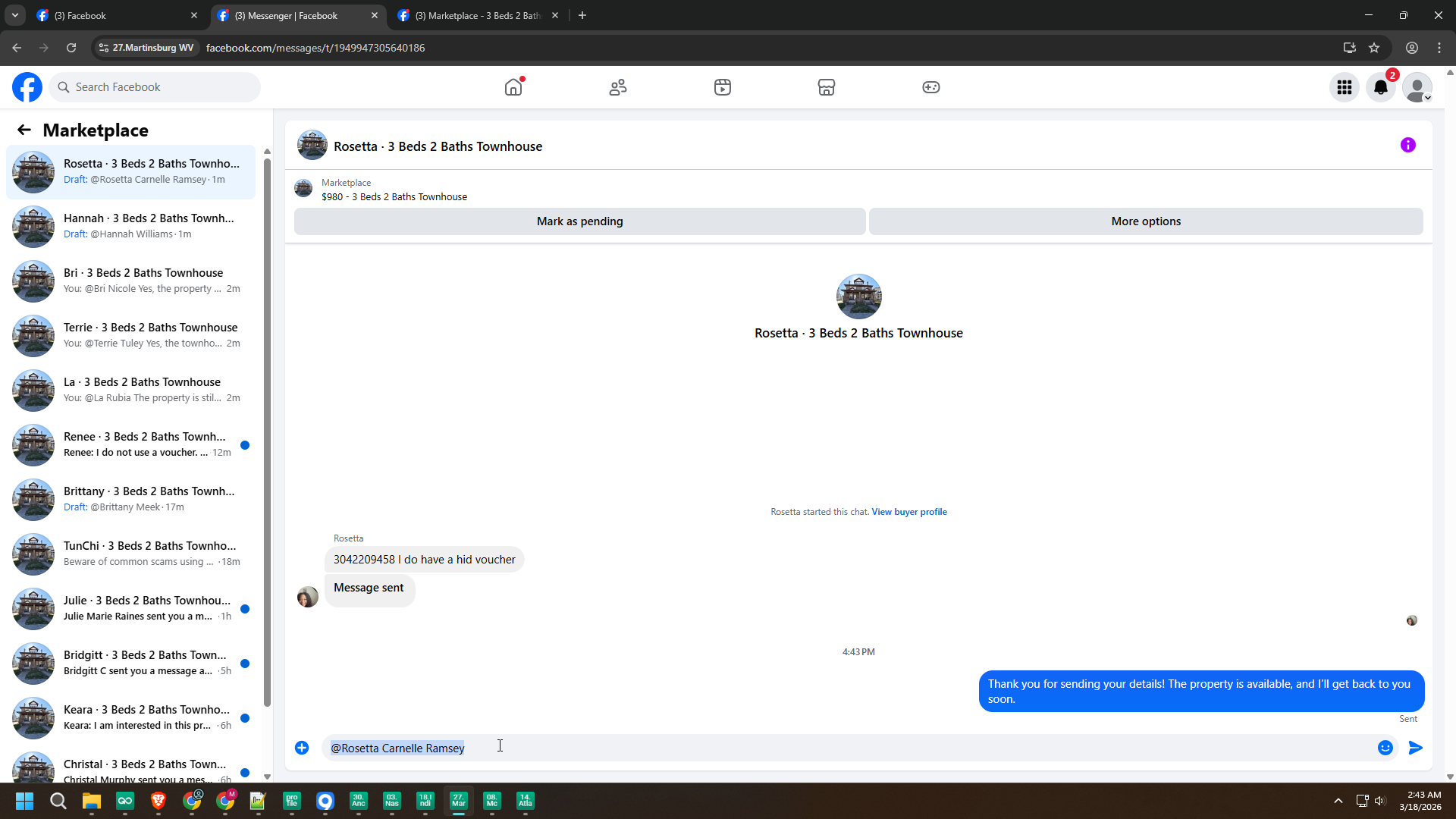The height and width of the screenshot is (819, 1456).
Task: Bookmark this page with star icon
Action: click(1374, 48)
